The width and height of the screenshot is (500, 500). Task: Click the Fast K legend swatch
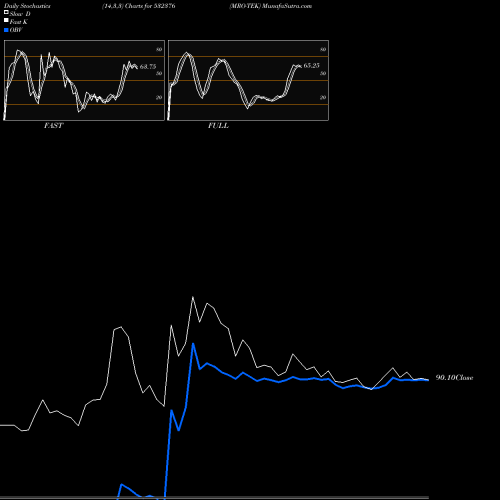coord(6,20)
